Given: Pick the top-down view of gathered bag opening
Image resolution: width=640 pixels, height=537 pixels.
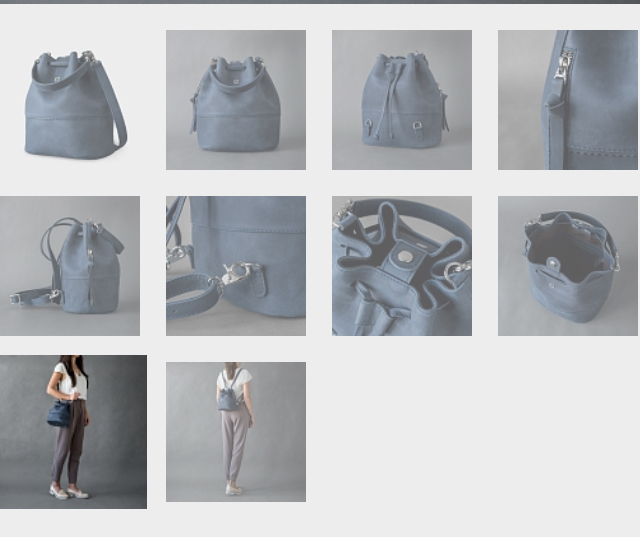Looking at the screenshot, I should point(402,266).
